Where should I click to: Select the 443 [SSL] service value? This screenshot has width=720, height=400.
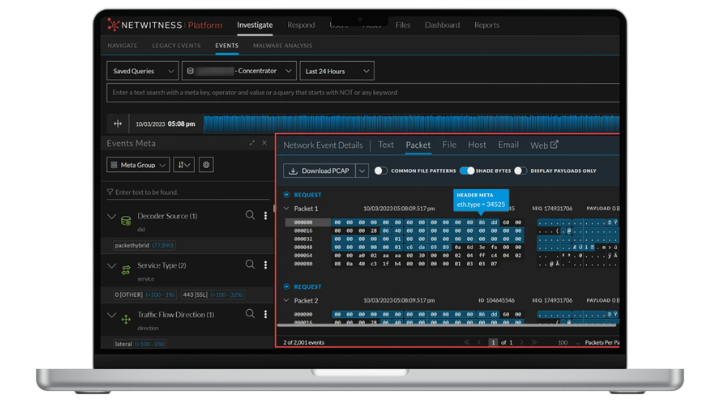tap(213, 294)
